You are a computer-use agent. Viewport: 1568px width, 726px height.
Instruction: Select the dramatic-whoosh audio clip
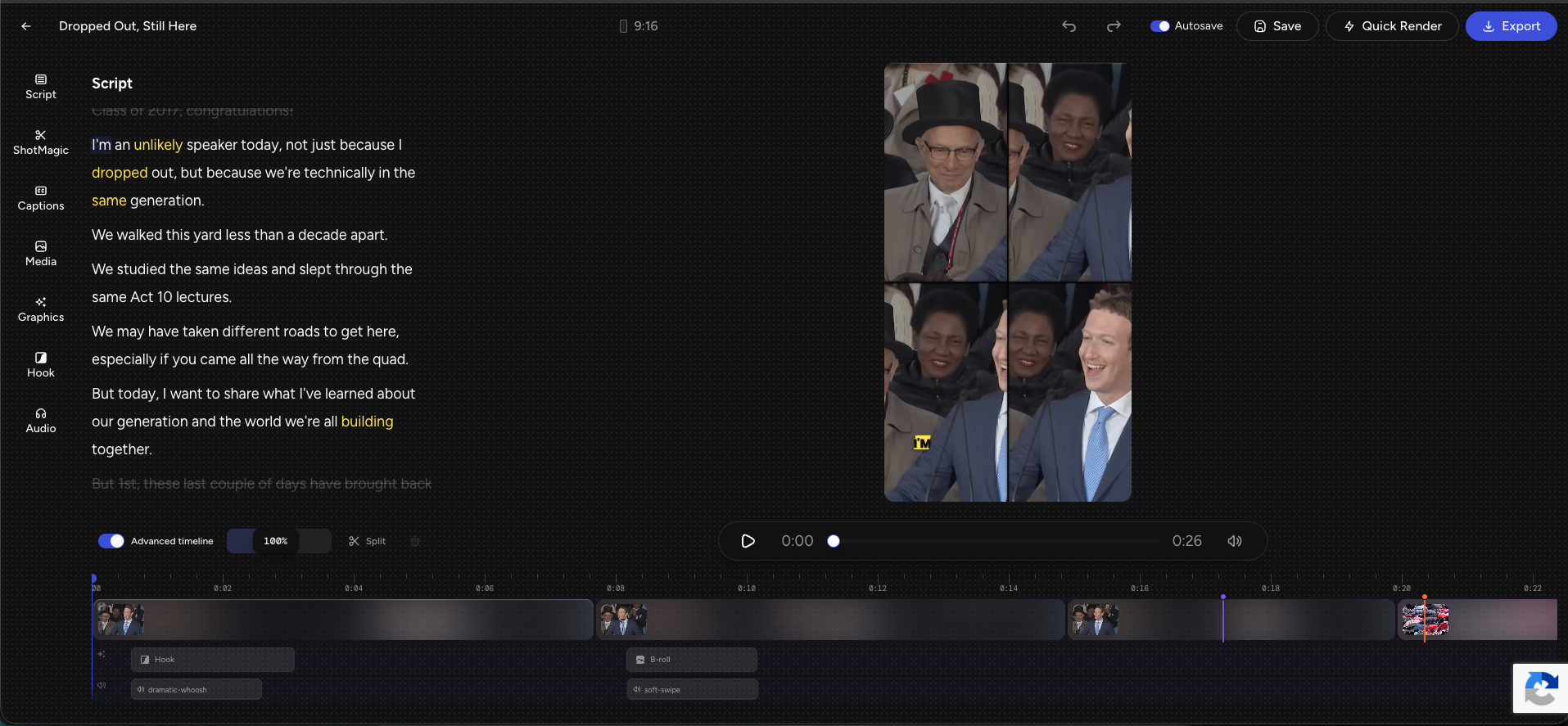197,689
